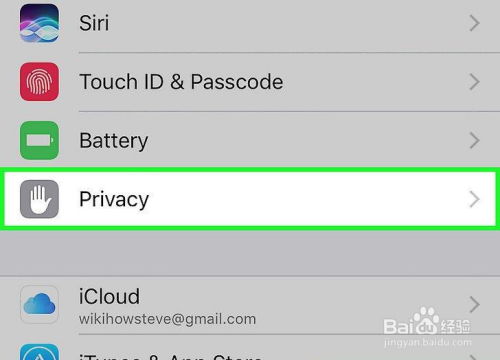Tap the gray Privacy hand icon
The image size is (500, 360).
point(39,199)
